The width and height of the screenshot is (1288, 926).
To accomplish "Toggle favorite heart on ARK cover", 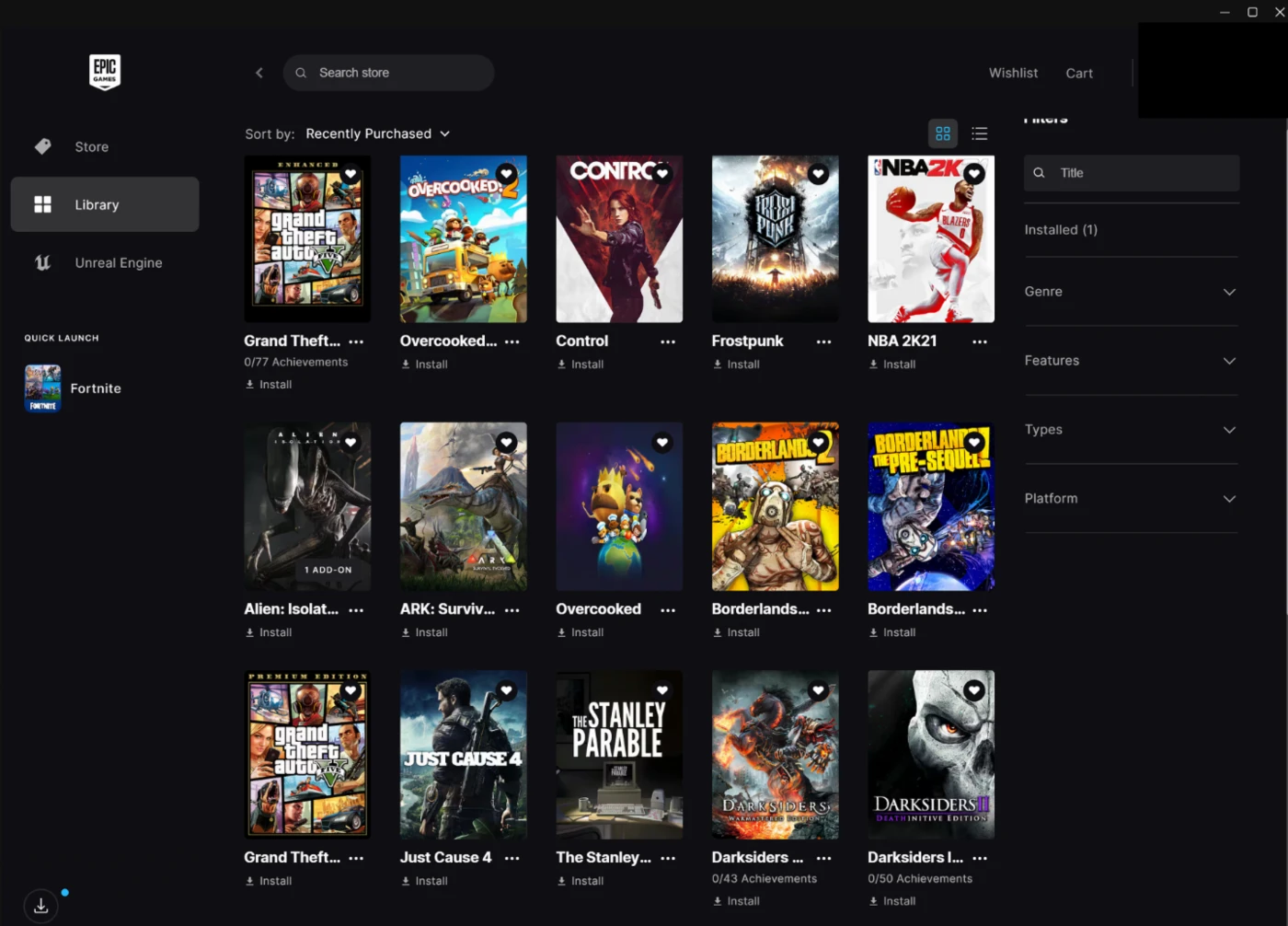I will coord(506,442).
